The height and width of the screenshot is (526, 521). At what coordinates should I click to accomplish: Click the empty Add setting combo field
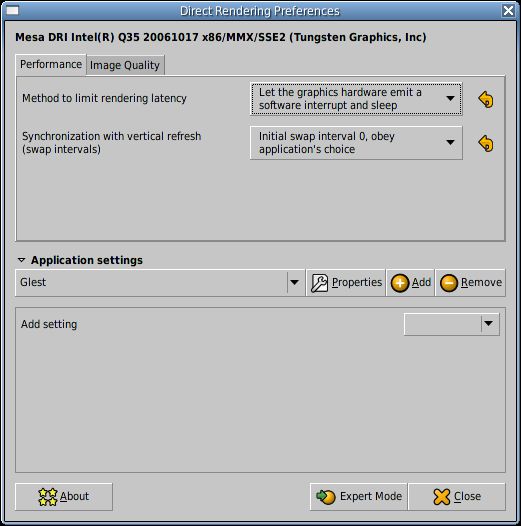pyautogui.click(x=442, y=324)
